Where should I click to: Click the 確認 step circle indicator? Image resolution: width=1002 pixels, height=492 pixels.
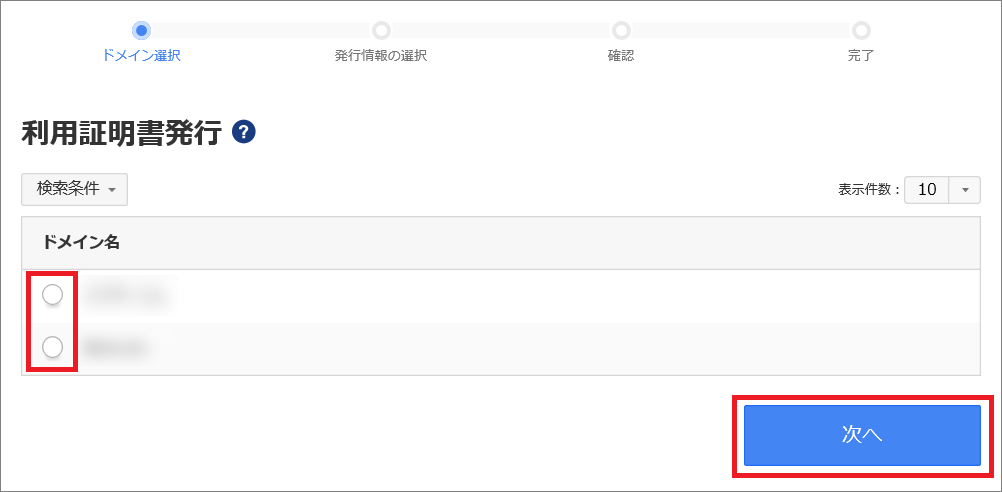pos(621,30)
